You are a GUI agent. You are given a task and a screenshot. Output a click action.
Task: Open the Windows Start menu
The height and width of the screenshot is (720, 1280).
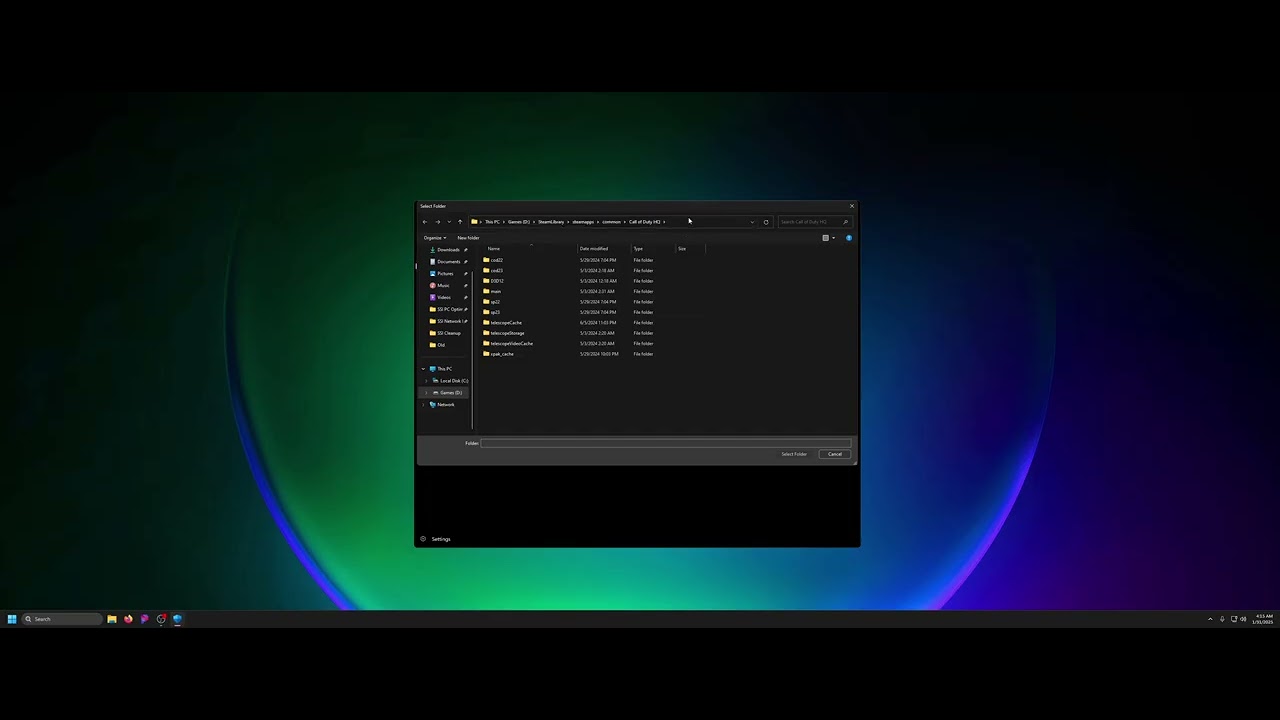12,619
